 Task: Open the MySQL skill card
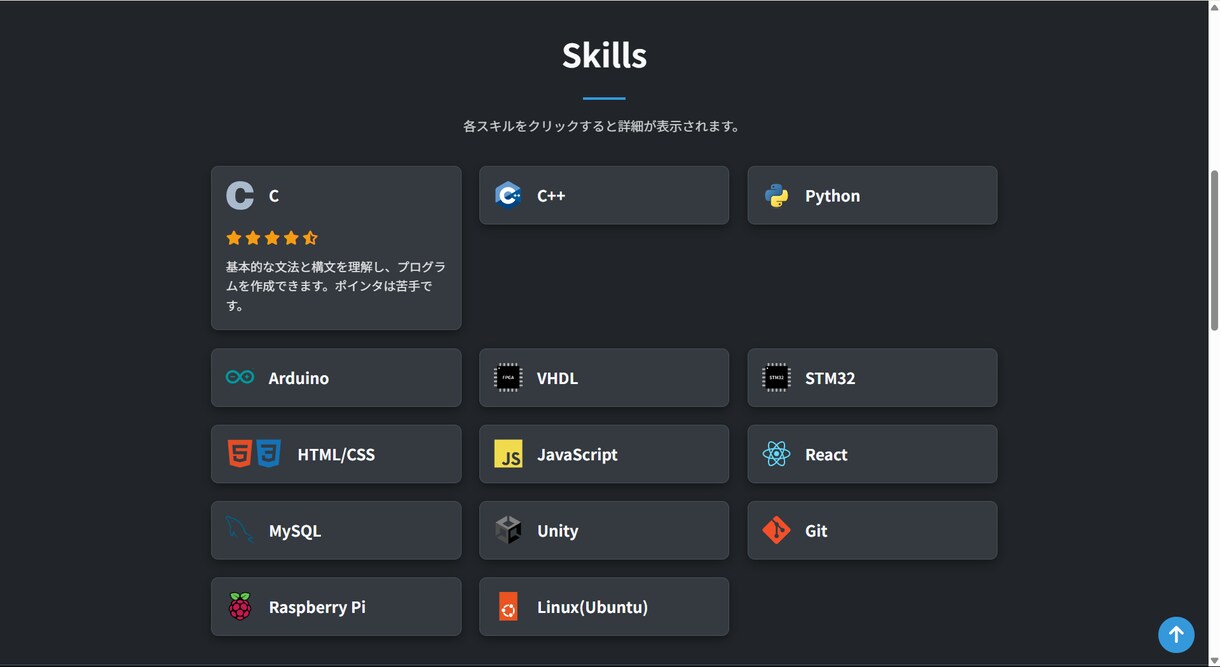336,530
